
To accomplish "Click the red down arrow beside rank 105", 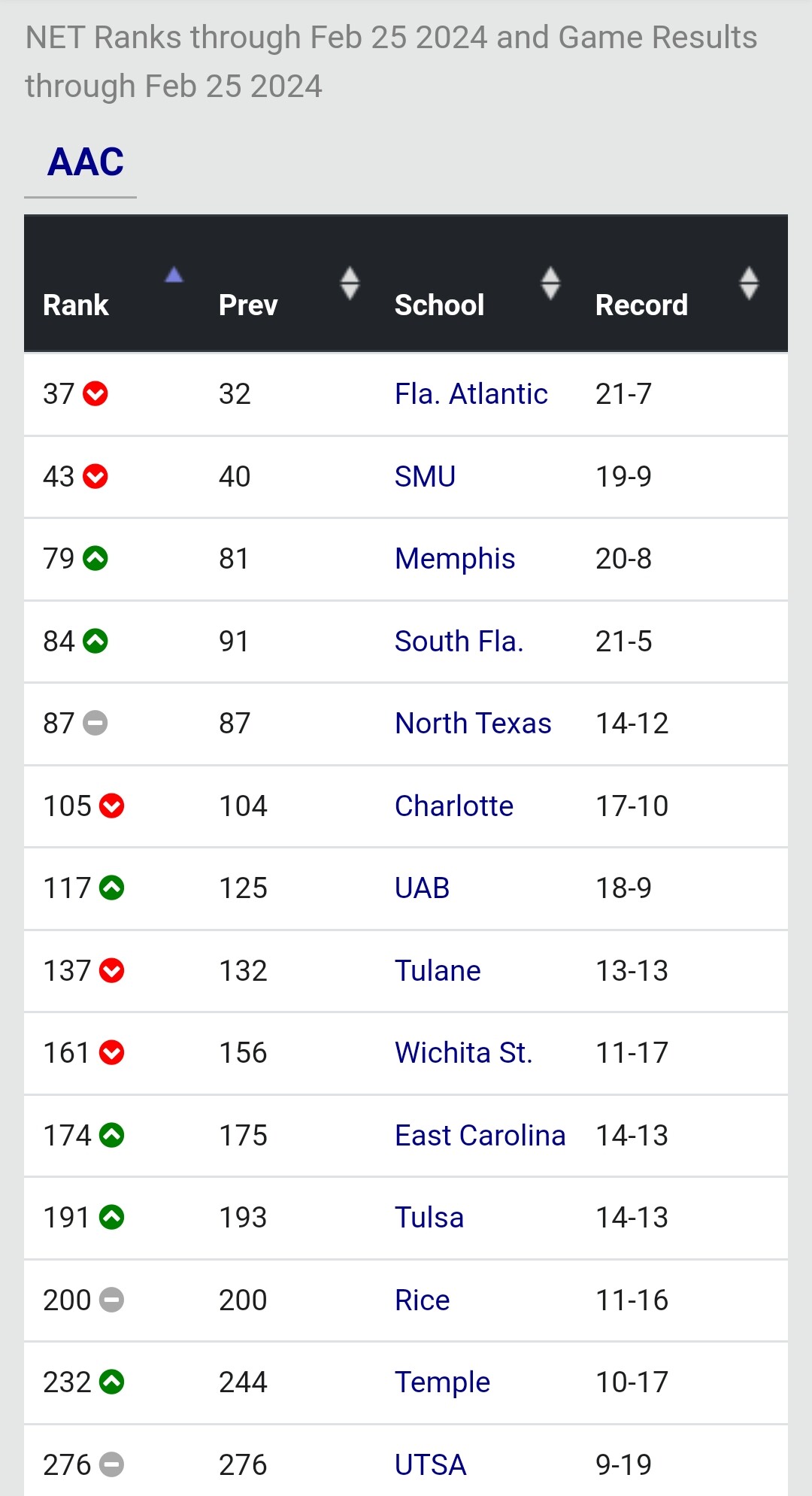I will 112,806.
